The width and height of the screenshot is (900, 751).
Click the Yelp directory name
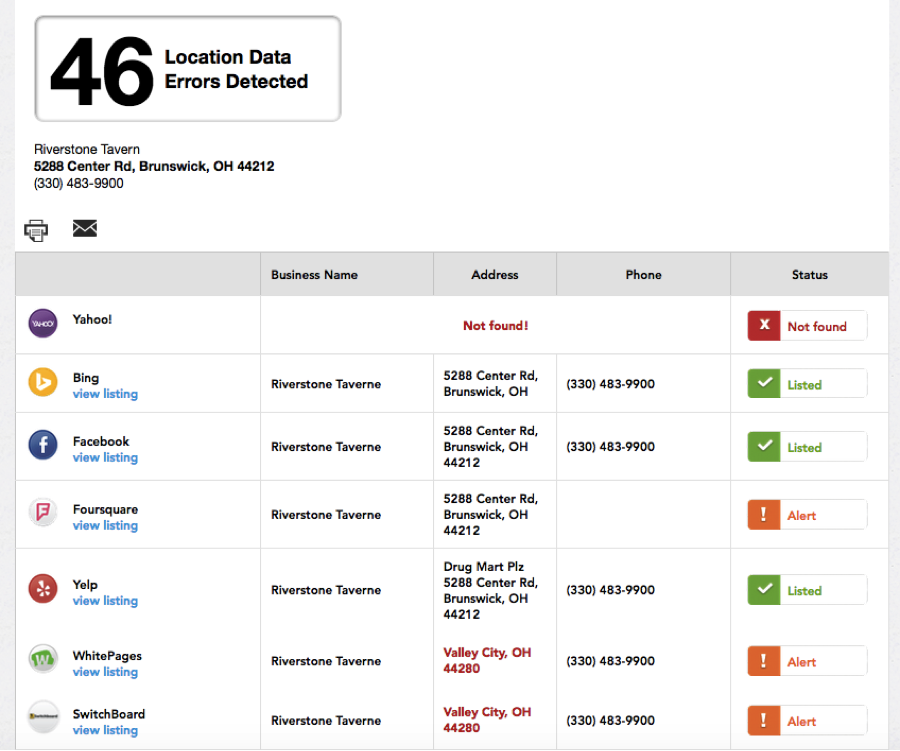tap(85, 584)
